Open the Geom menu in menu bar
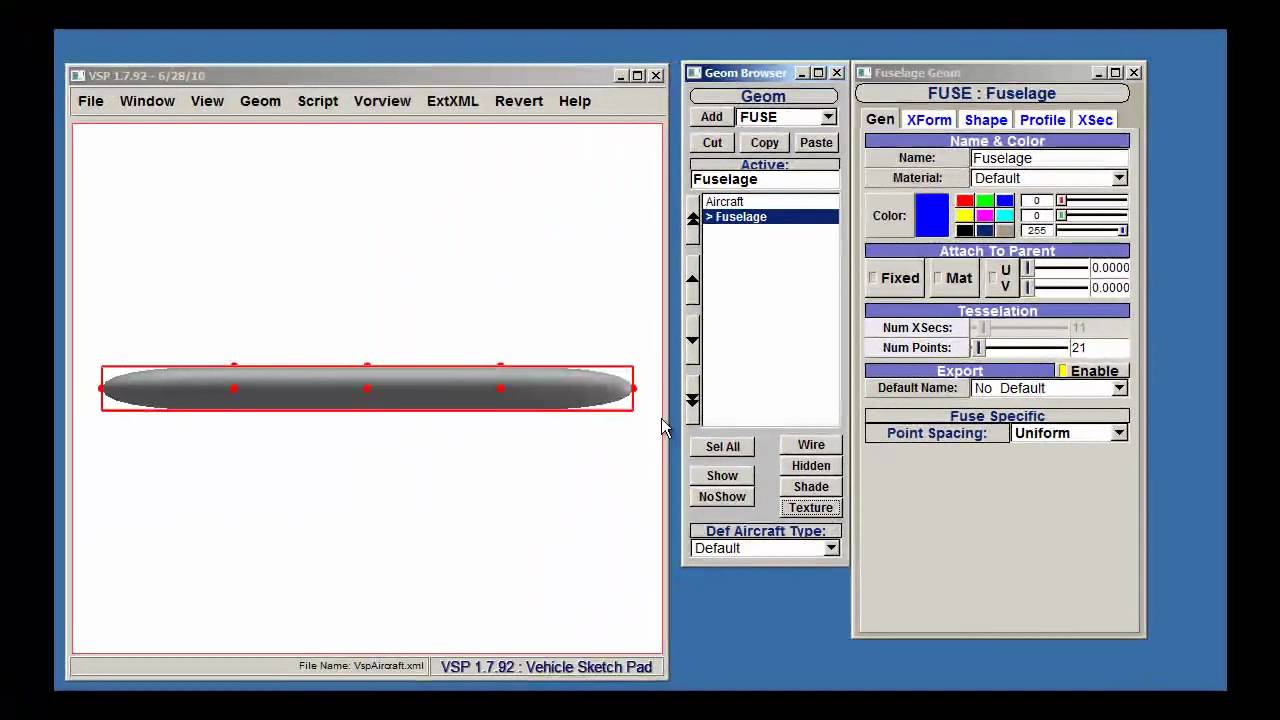The image size is (1280, 720). [260, 101]
